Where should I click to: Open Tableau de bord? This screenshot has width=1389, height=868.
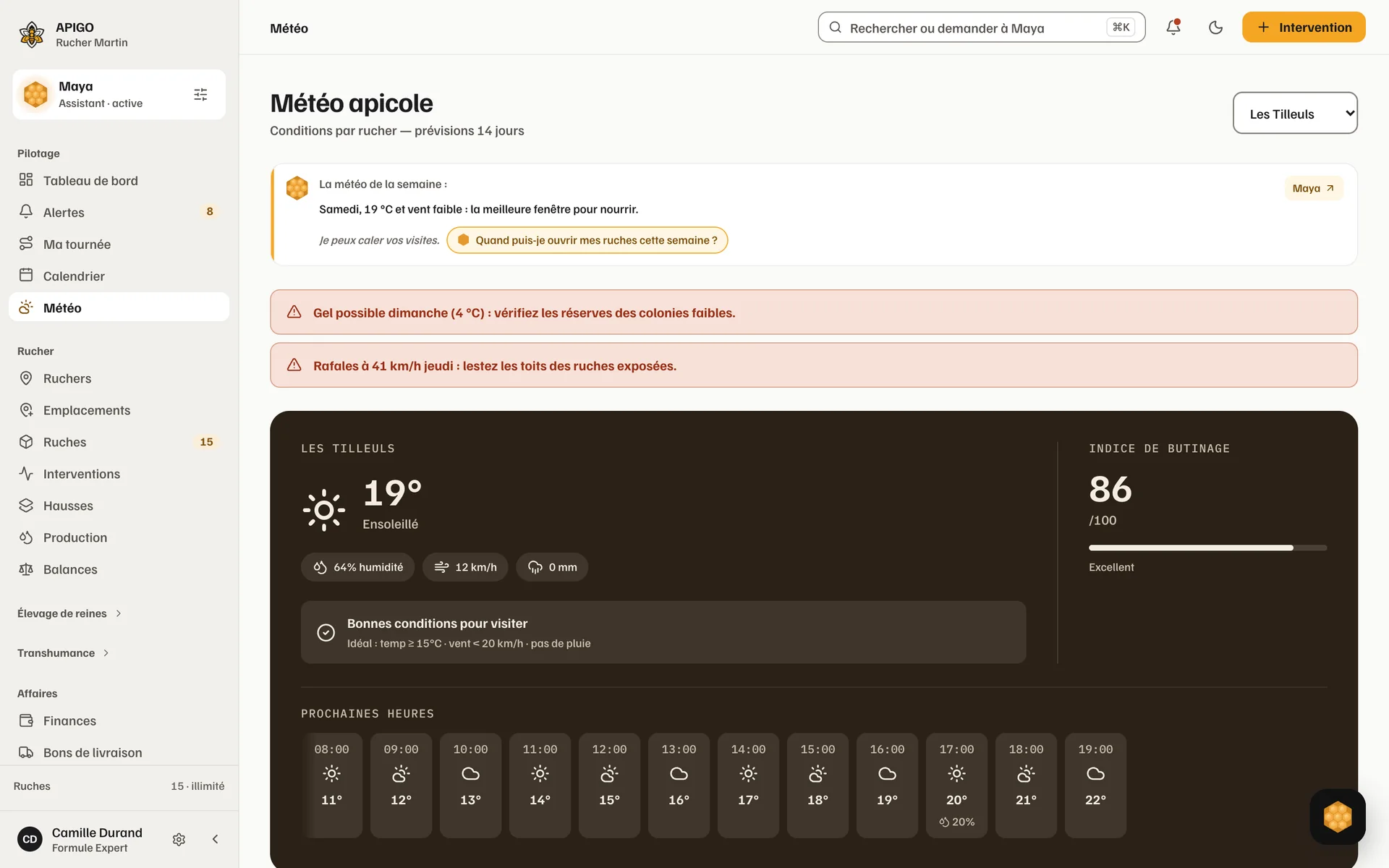[x=119, y=180]
